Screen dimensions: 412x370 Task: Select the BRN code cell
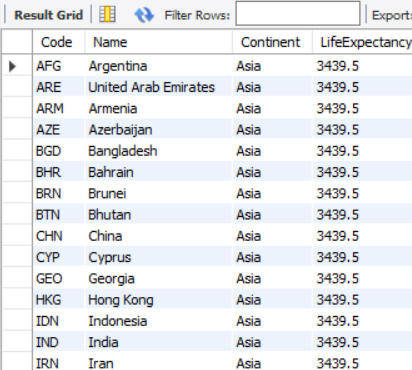pos(59,193)
